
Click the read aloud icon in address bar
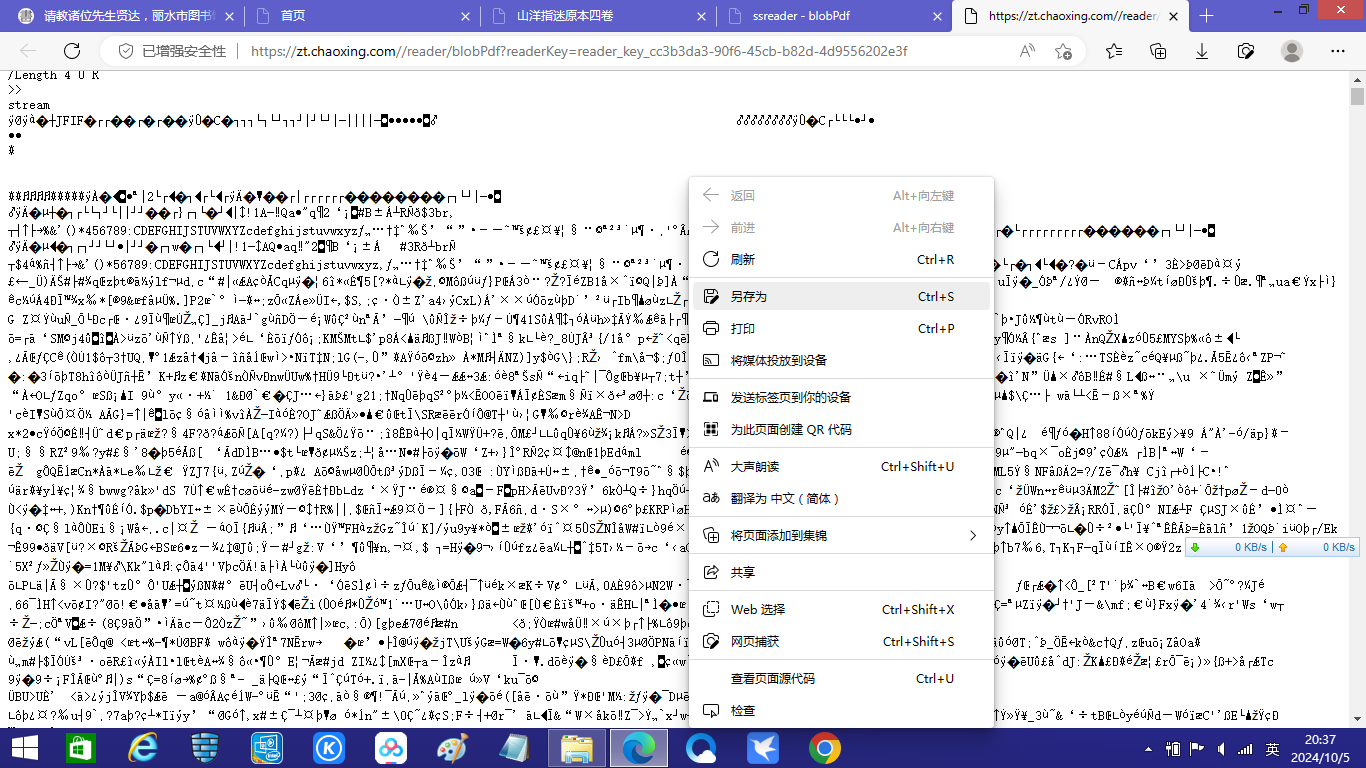pyautogui.click(x=1027, y=51)
